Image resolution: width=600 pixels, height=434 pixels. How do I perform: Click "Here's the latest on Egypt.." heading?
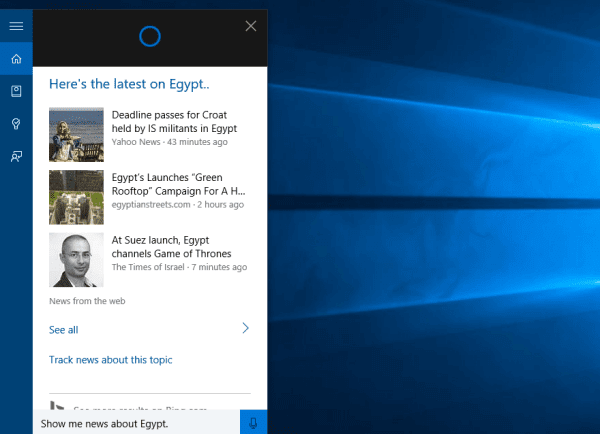click(129, 84)
